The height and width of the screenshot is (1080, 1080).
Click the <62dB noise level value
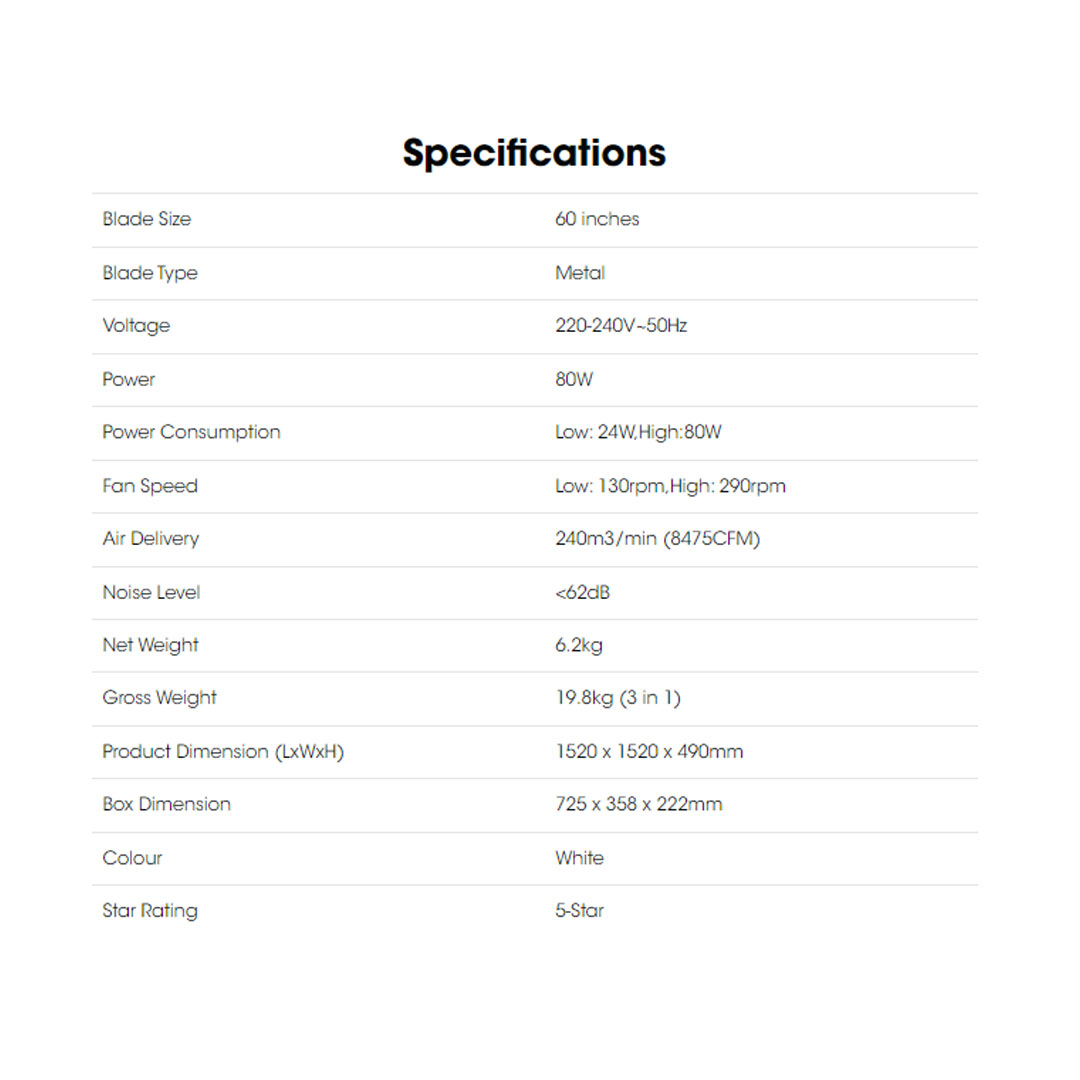[582, 592]
